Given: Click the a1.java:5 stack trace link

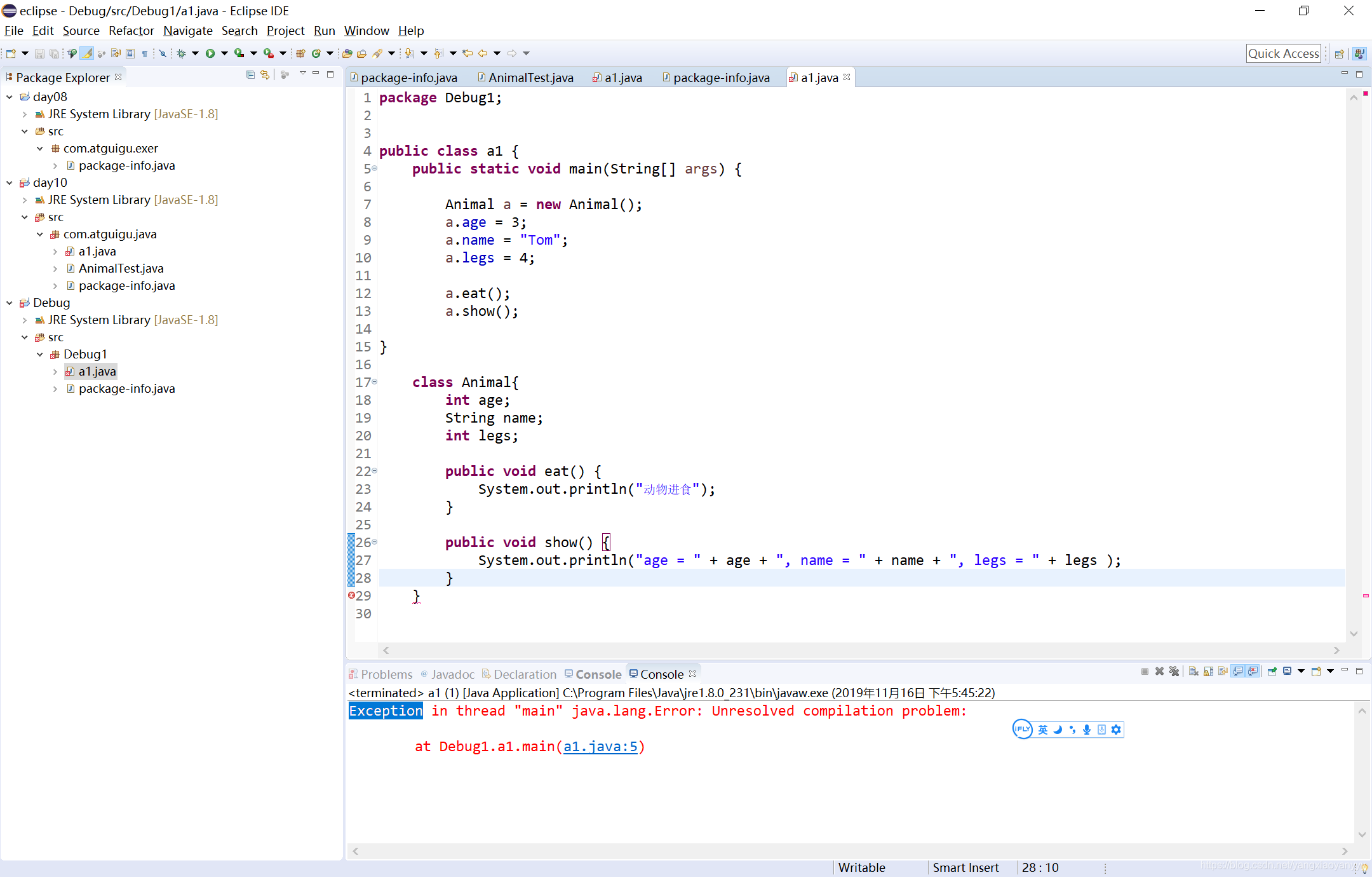Looking at the screenshot, I should click(600, 747).
